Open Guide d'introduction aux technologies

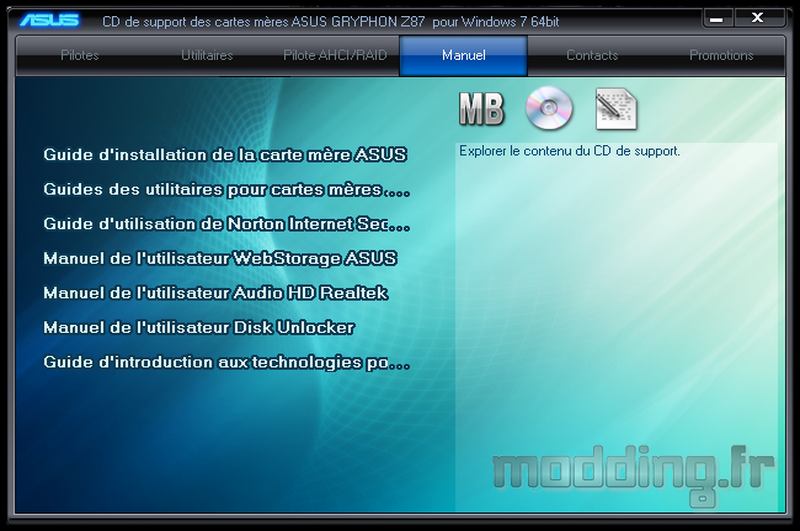227,362
